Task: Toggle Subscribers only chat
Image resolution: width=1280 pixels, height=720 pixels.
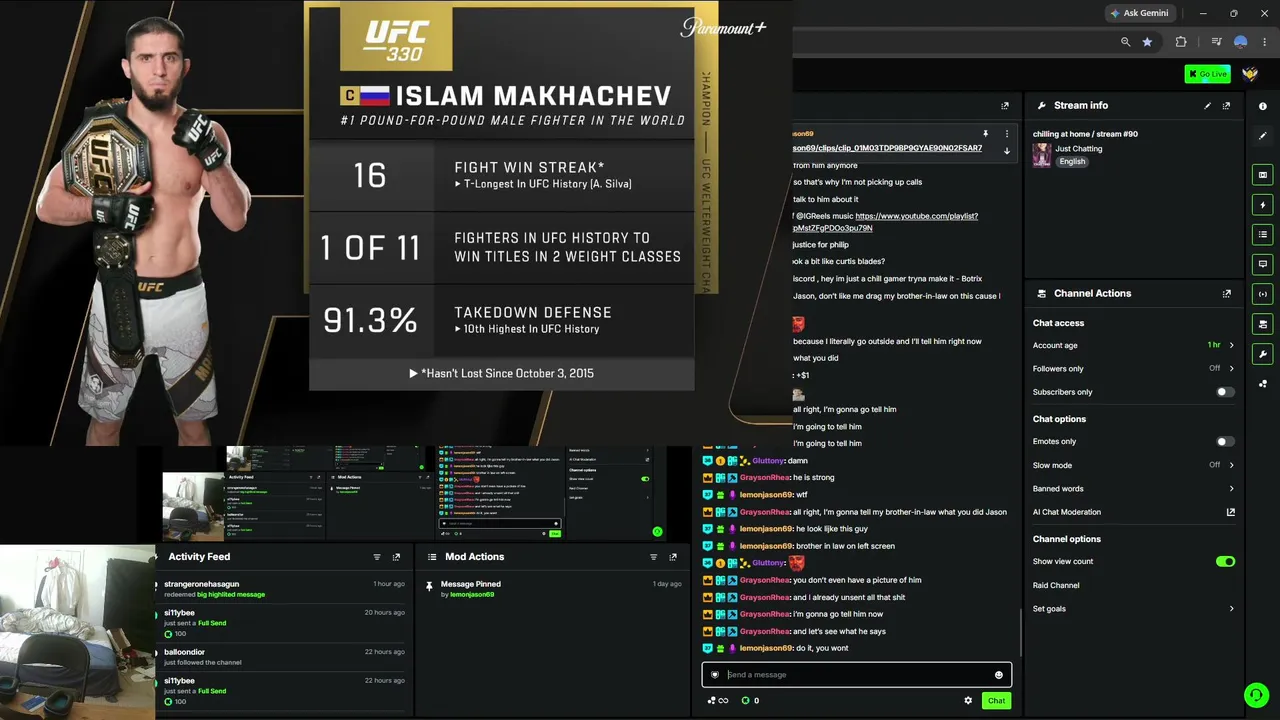Action: coord(1225,392)
